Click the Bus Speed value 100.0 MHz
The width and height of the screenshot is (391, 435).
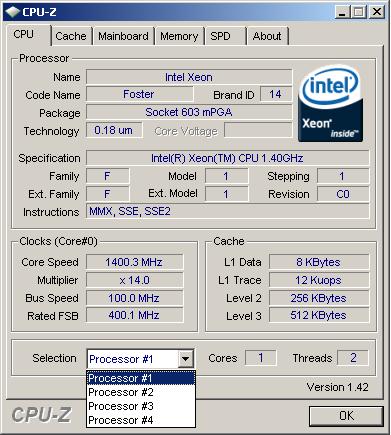click(134, 298)
